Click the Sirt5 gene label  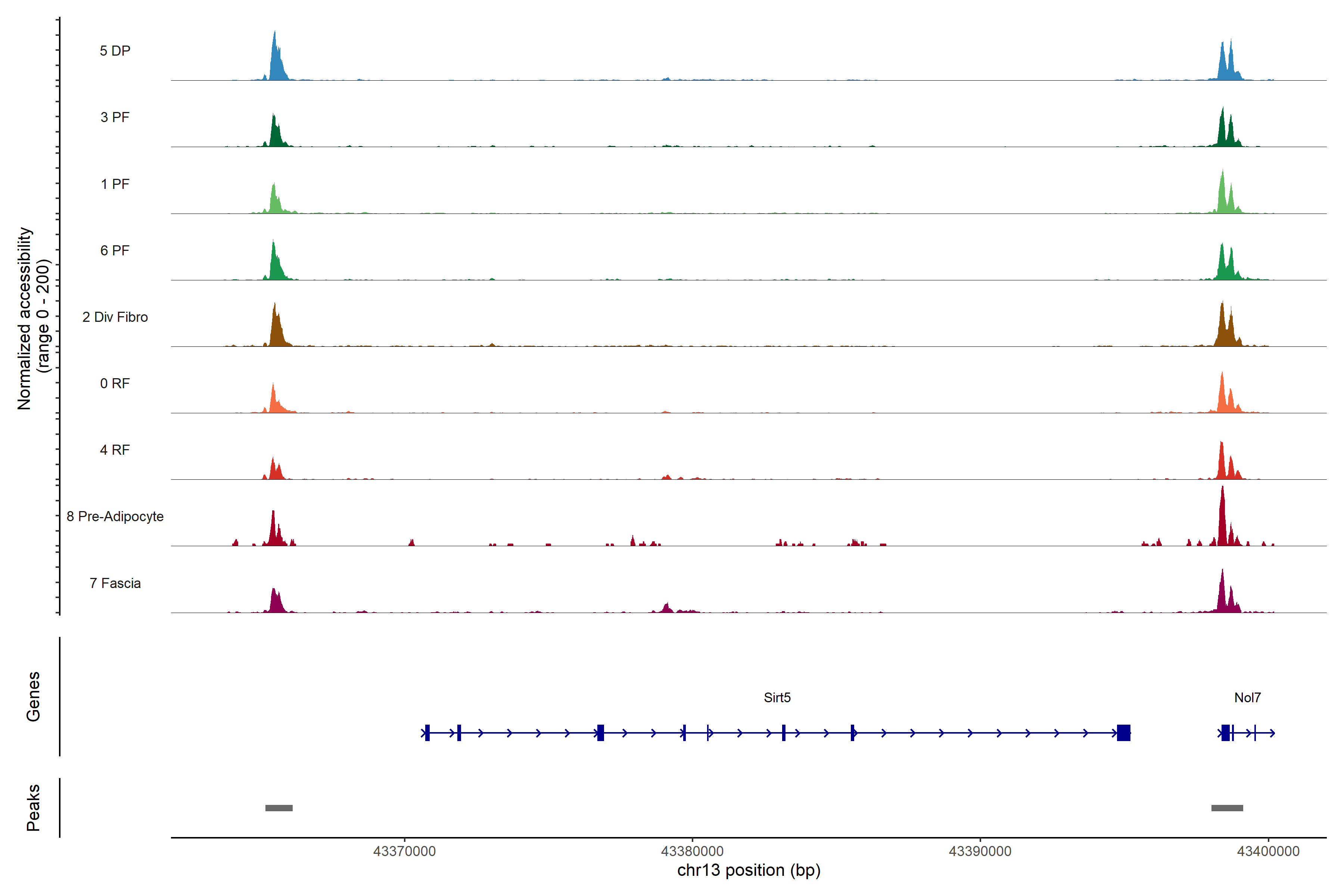tap(777, 697)
